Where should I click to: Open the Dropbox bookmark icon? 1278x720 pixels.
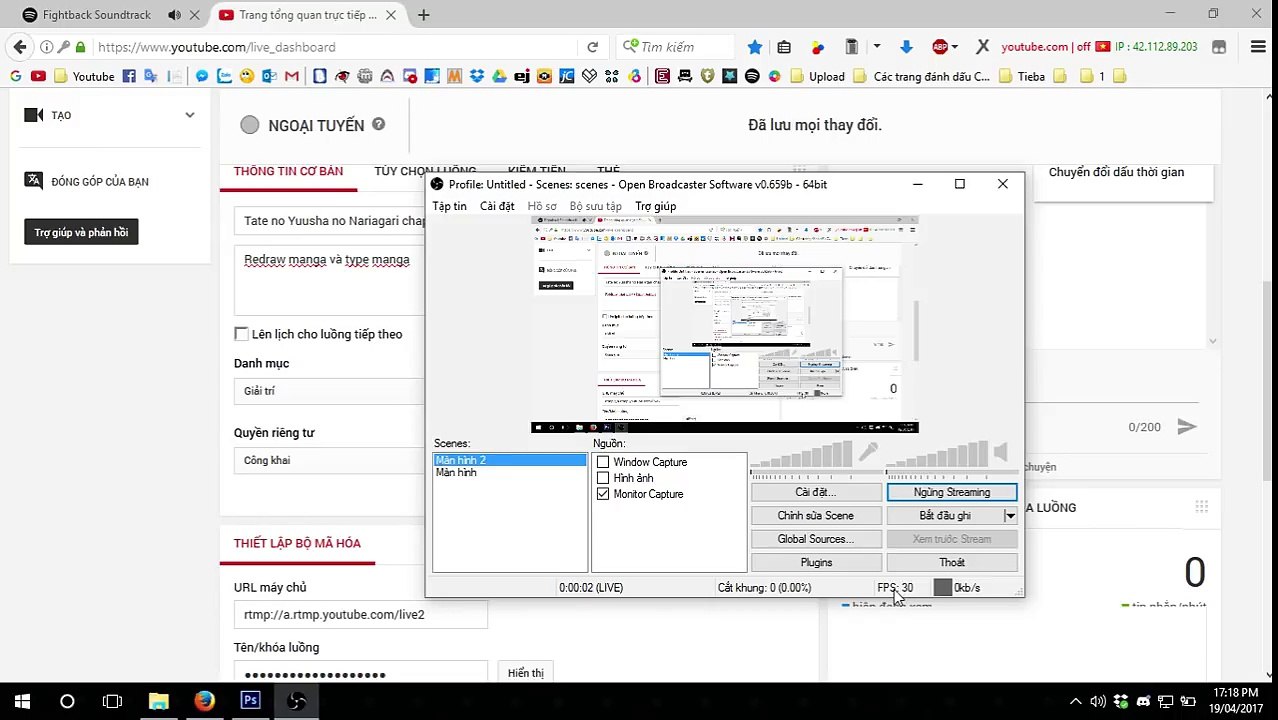pyautogui.click(x=477, y=76)
